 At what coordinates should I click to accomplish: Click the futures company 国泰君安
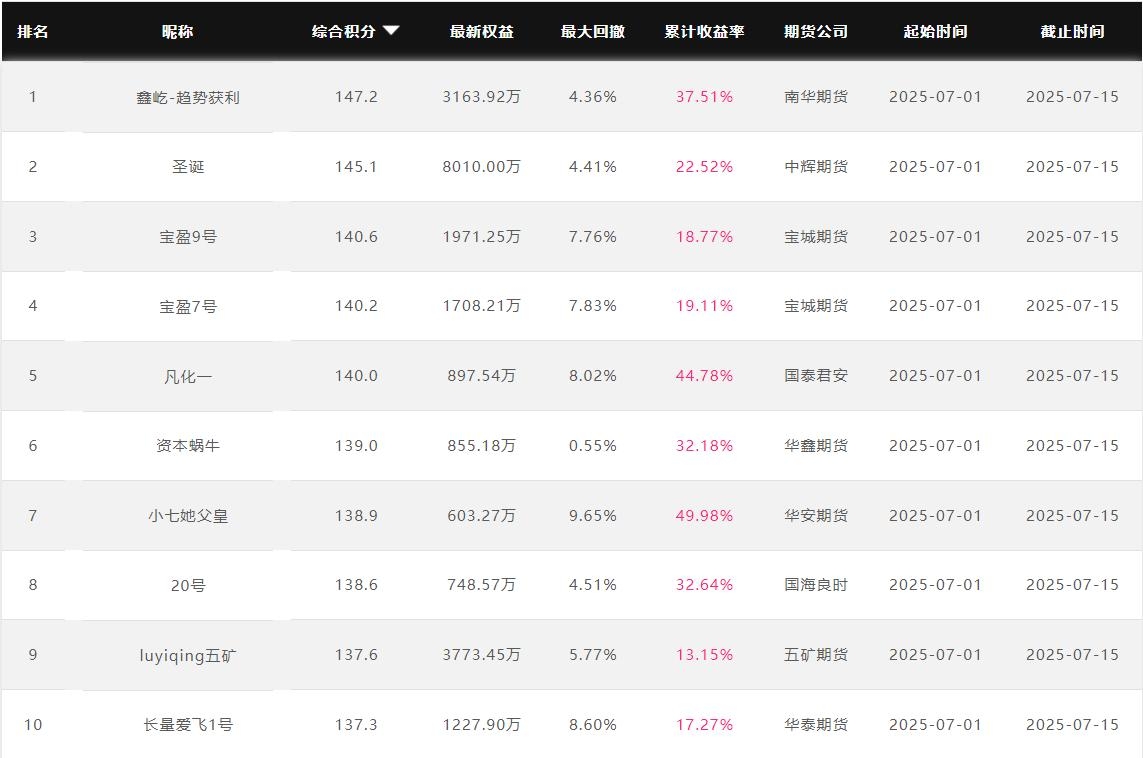pyautogui.click(x=816, y=376)
